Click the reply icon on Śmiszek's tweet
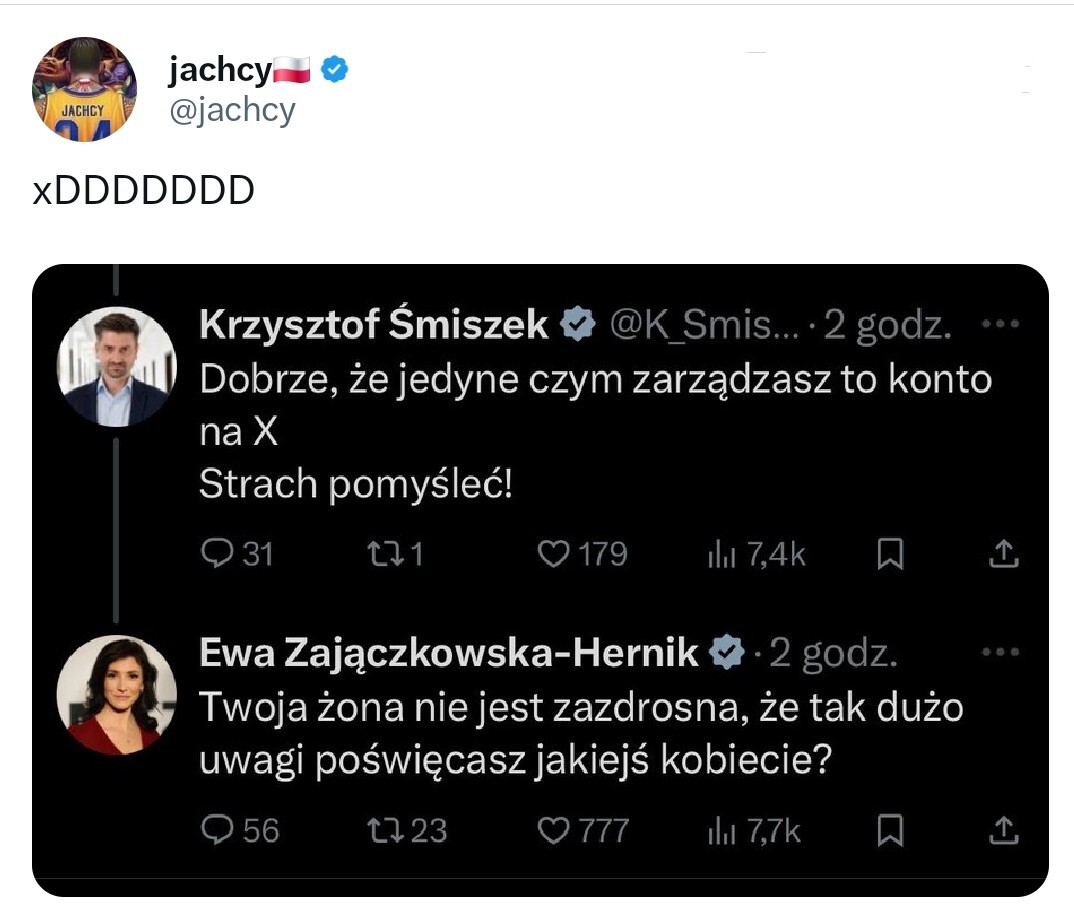The height and width of the screenshot is (919, 1074). [x=217, y=554]
